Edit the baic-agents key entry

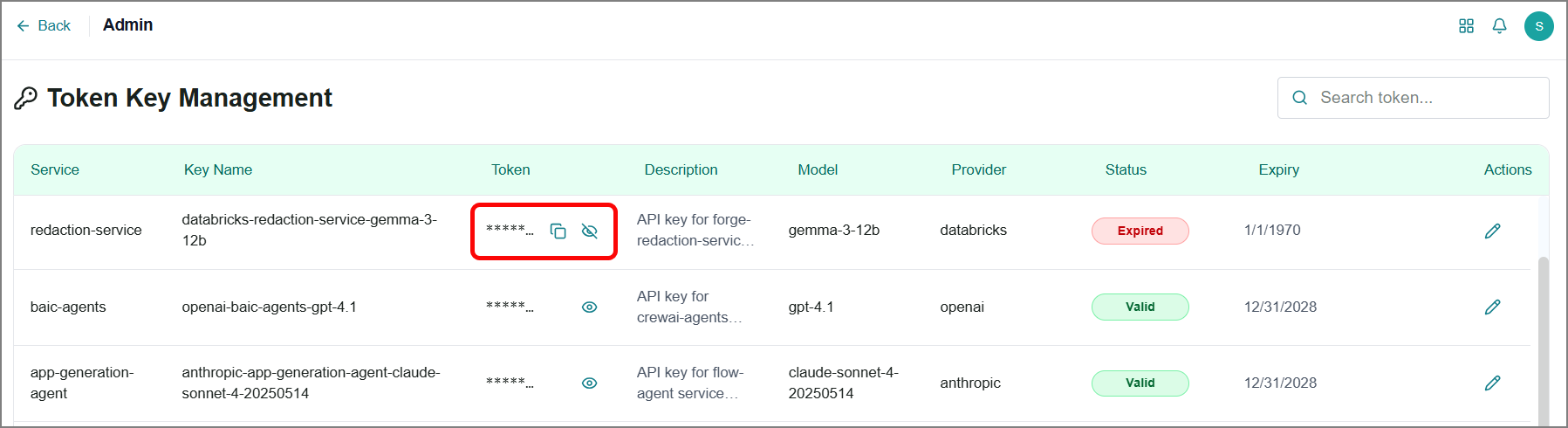click(1492, 307)
